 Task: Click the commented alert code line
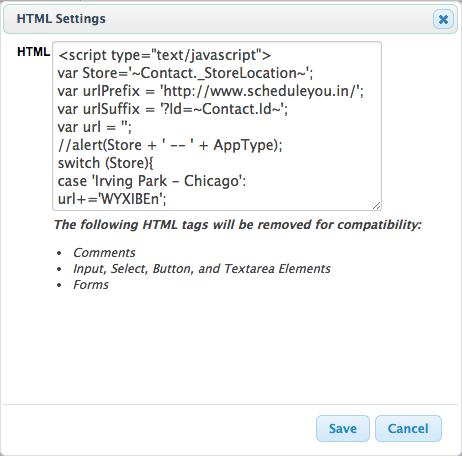point(170,145)
